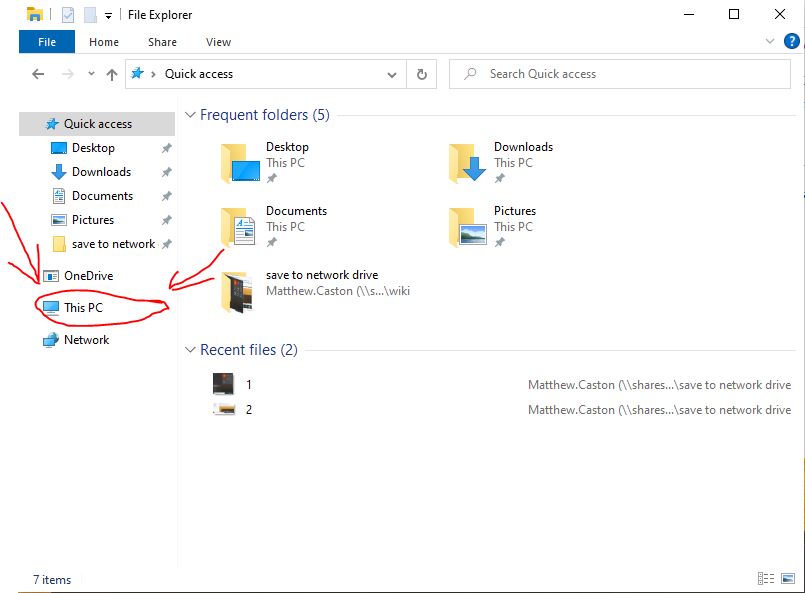Open the recent locations dropdown arrow

point(91,74)
